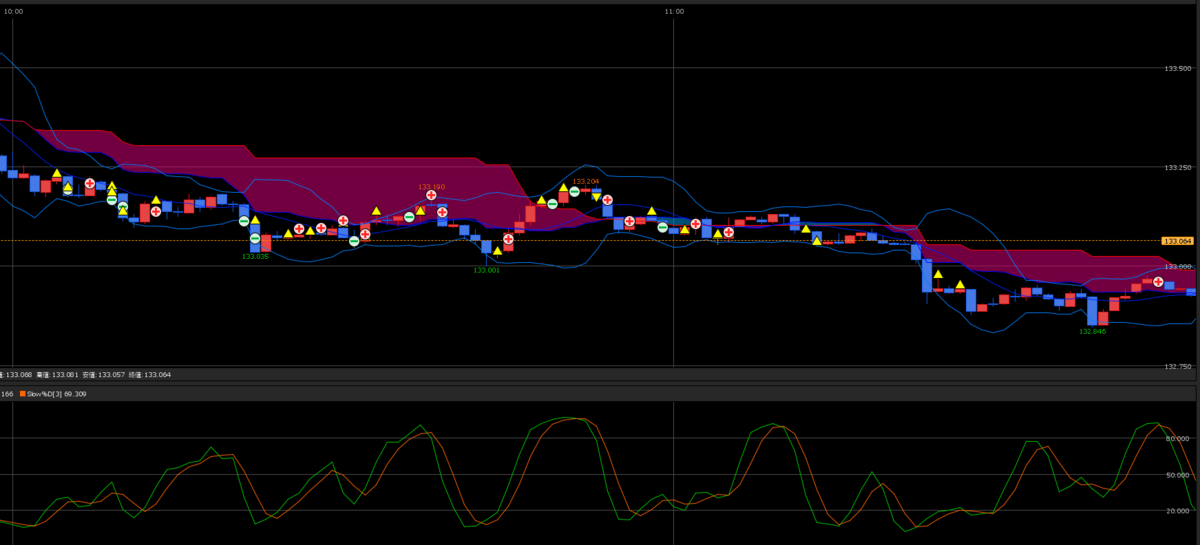The width and height of the screenshot is (1200, 545).
Task: Click the orange Slow%D[3] legend color swatch
Action: tap(23, 394)
